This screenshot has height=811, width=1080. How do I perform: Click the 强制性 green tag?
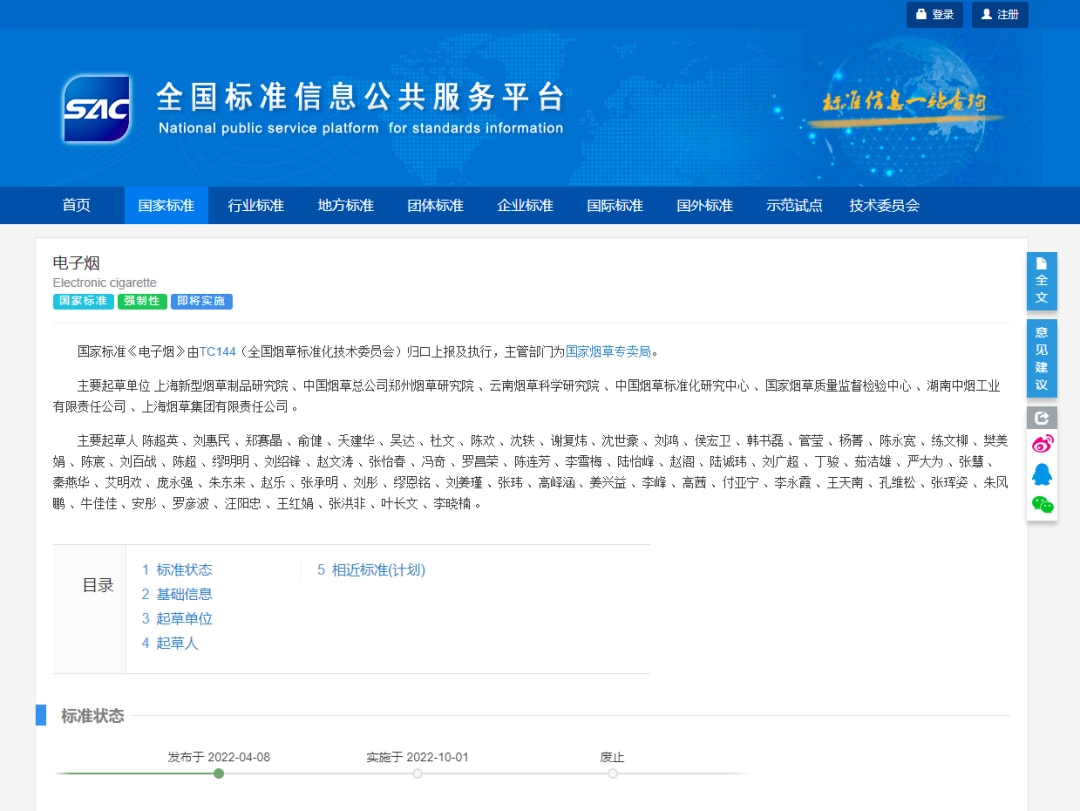142,301
